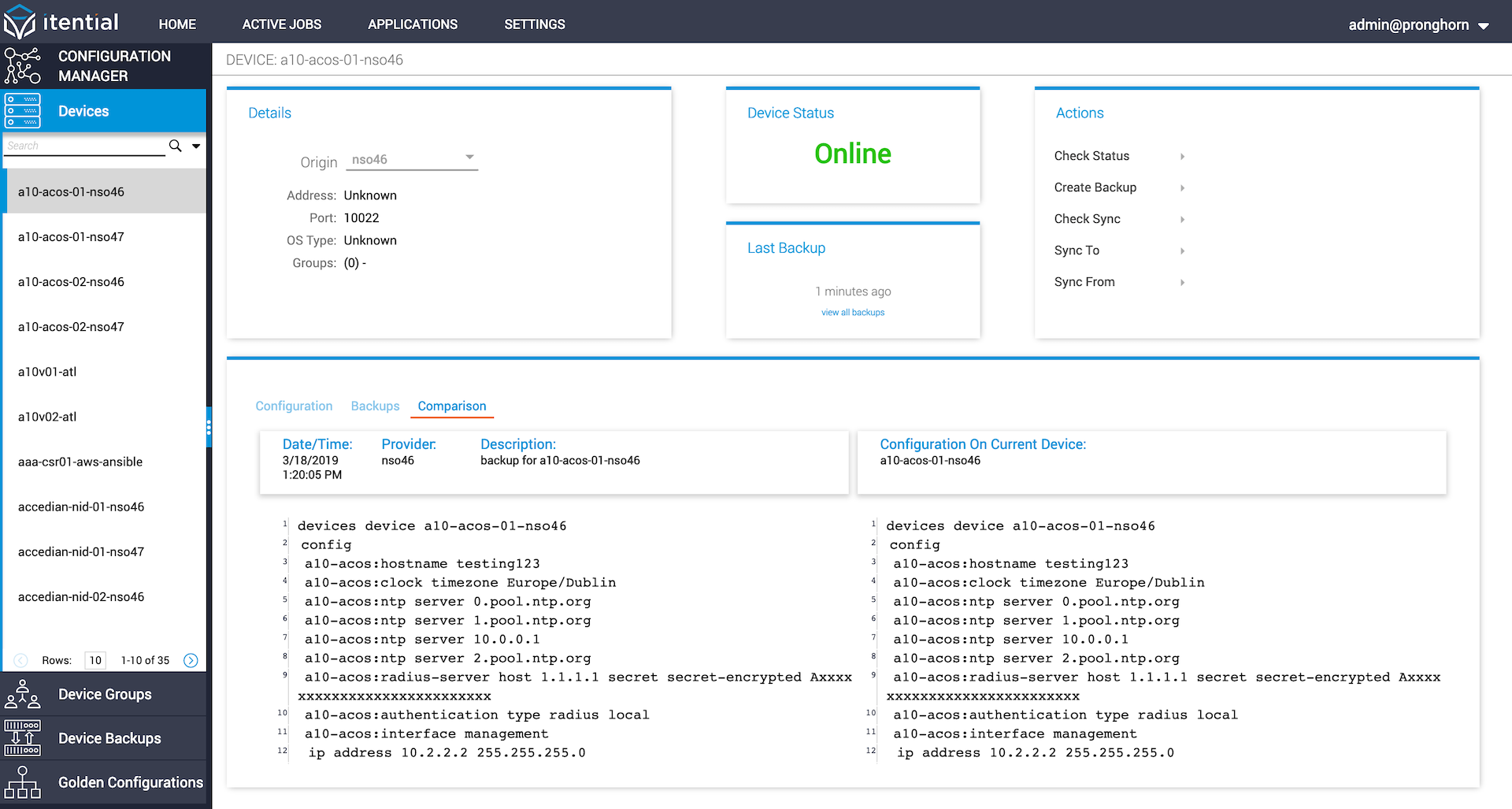Select device accedian-nid-01-nso46
This screenshot has width=1512, height=809.
point(105,507)
